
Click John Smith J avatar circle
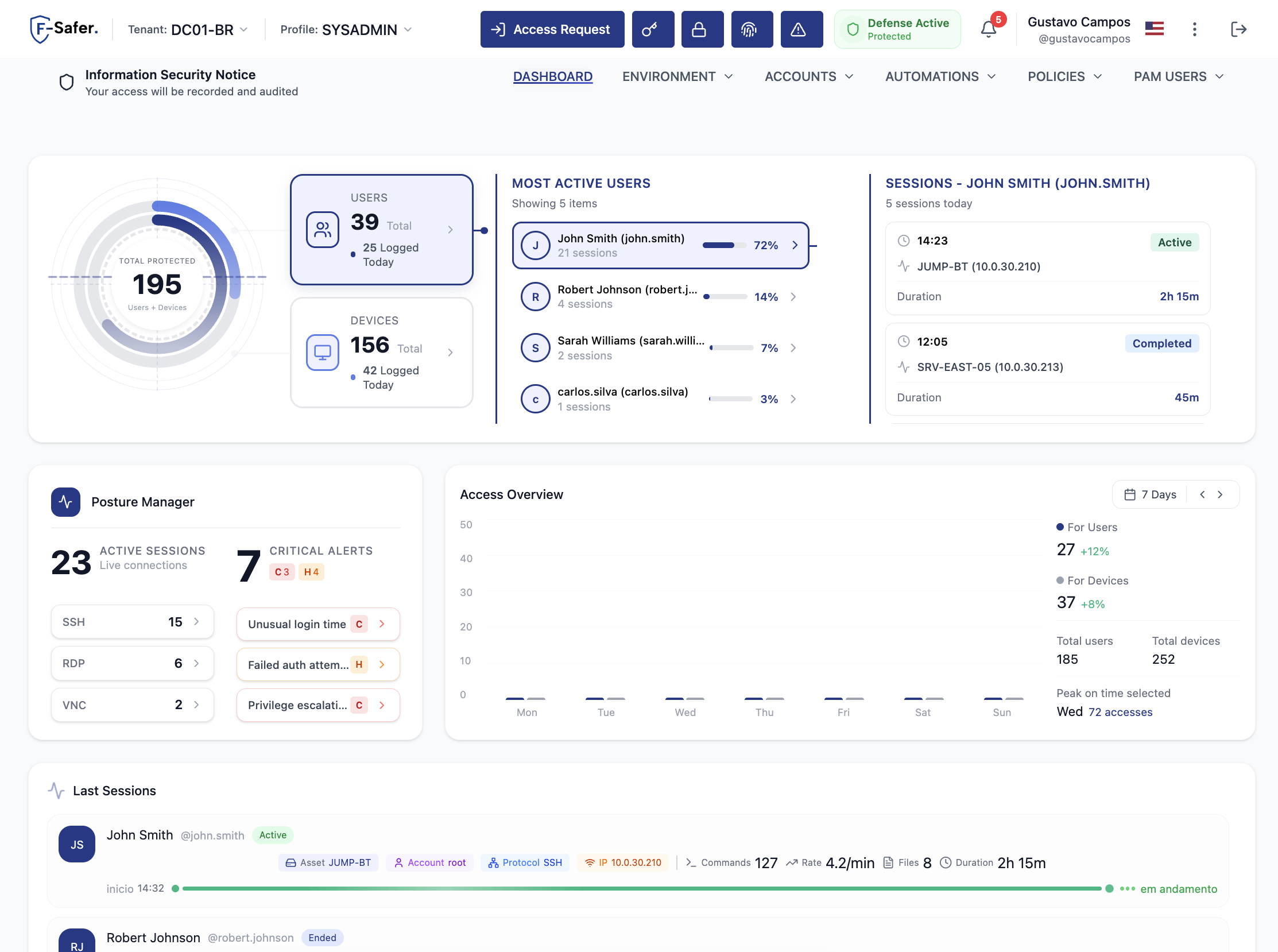pyautogui.click(x=535, y=246)
